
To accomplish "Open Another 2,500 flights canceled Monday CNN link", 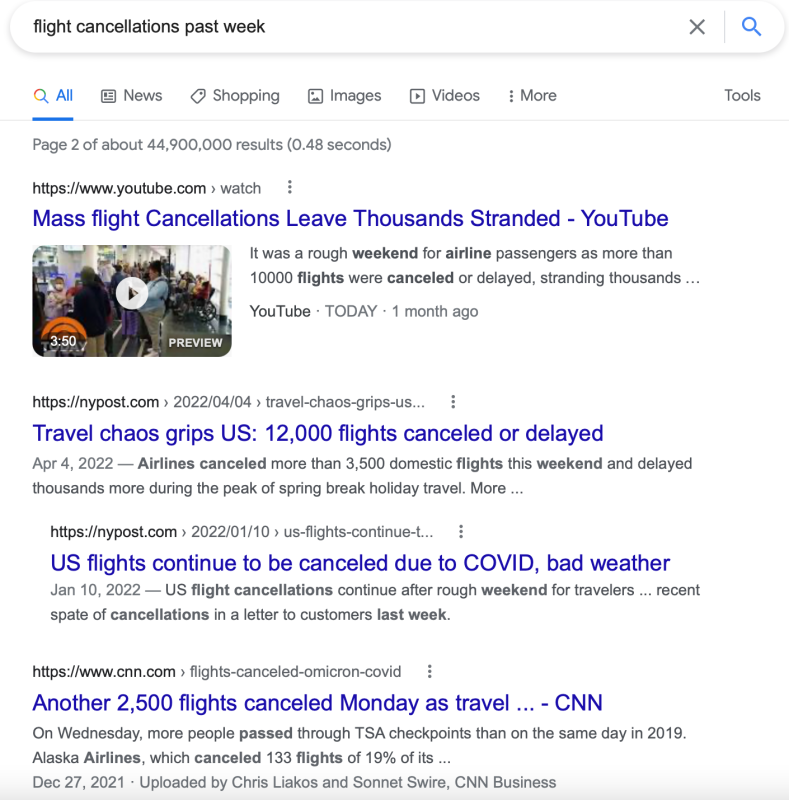I will (317, 703).
